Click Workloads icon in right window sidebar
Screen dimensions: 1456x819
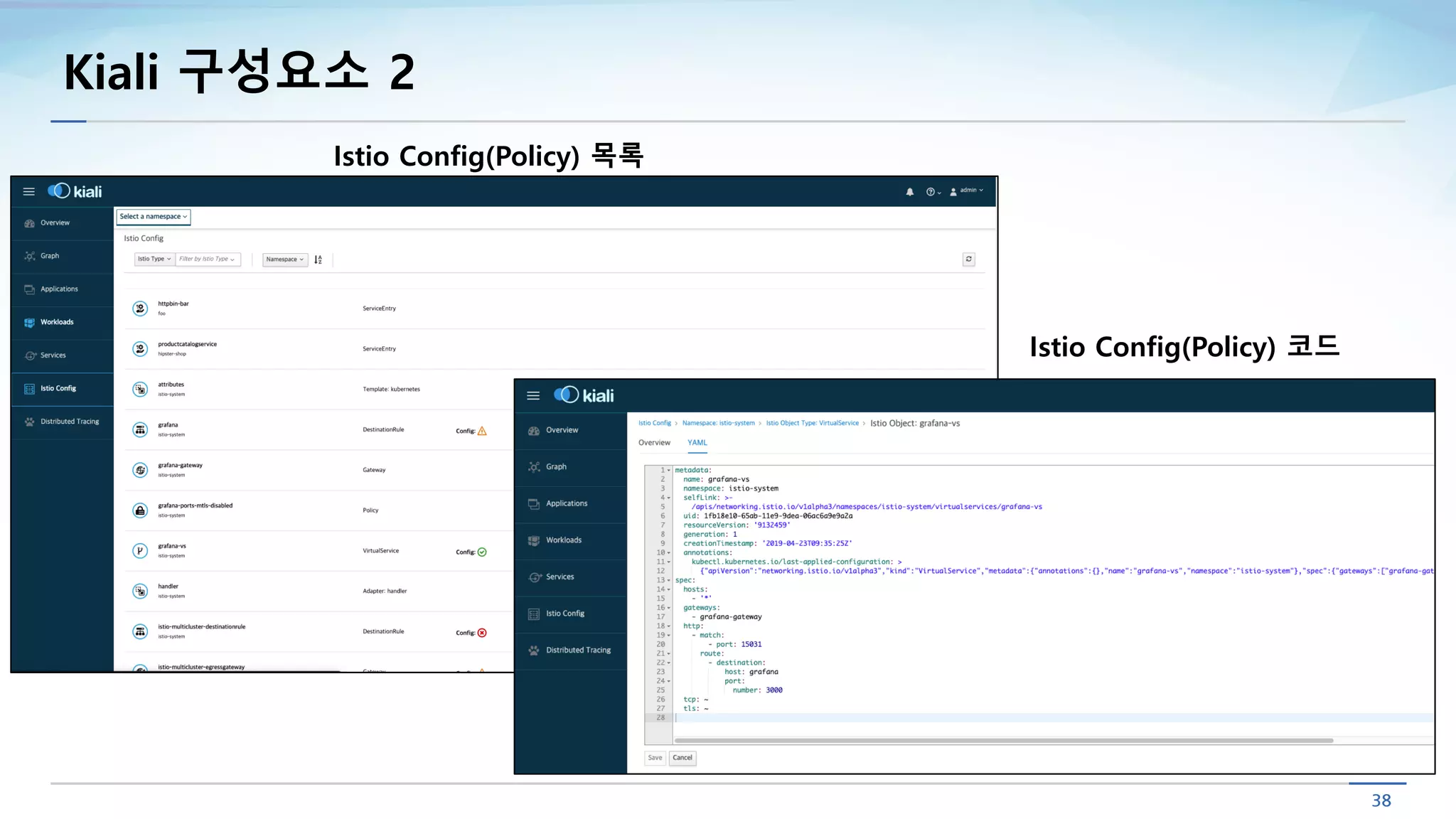[534, 540]
